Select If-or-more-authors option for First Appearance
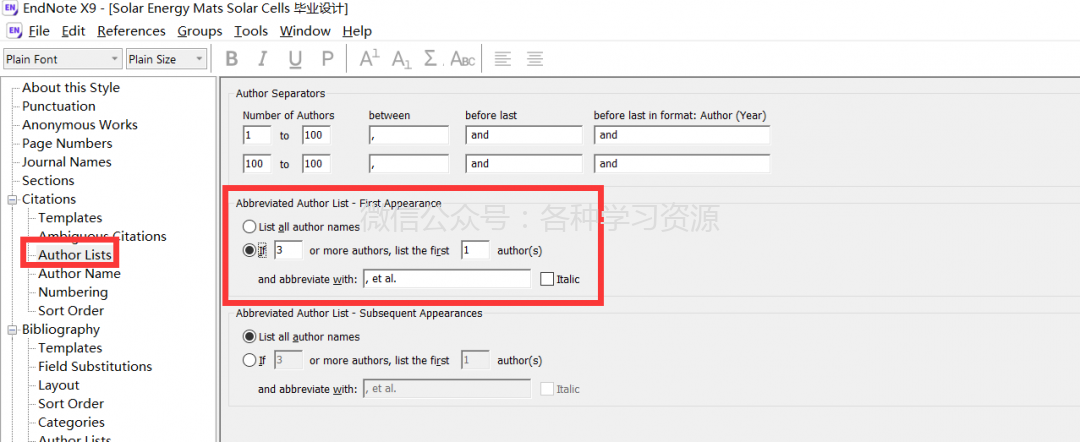The image size is (1080, 442). (x=249, y=251)
